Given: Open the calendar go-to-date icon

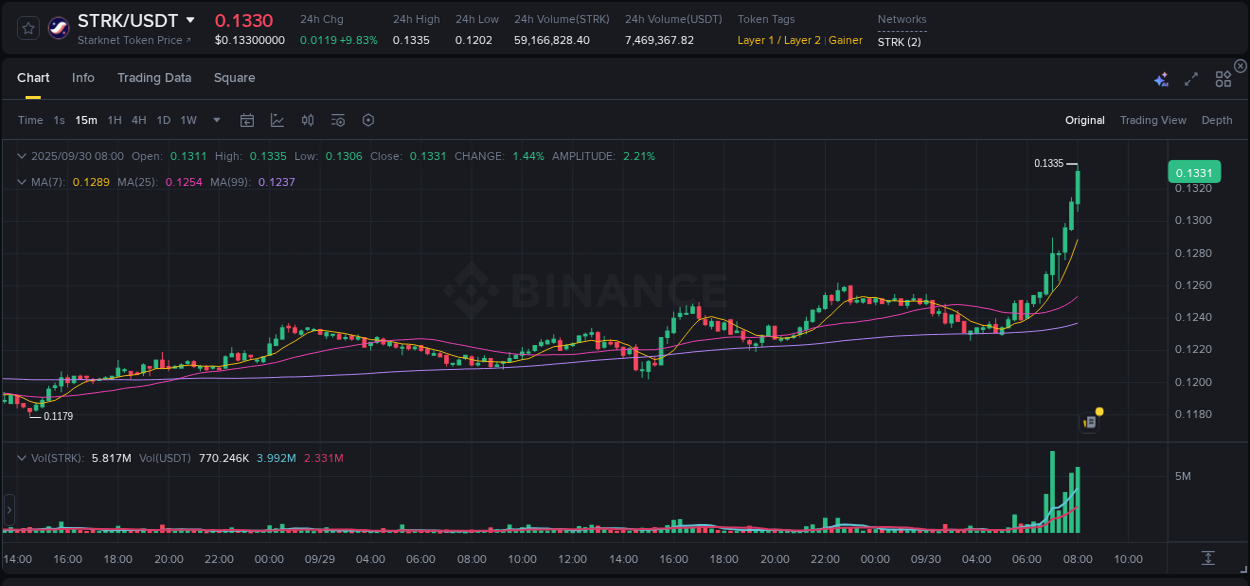Looking at the screenshot, I should pyautogui.click(x=247, y=119).
